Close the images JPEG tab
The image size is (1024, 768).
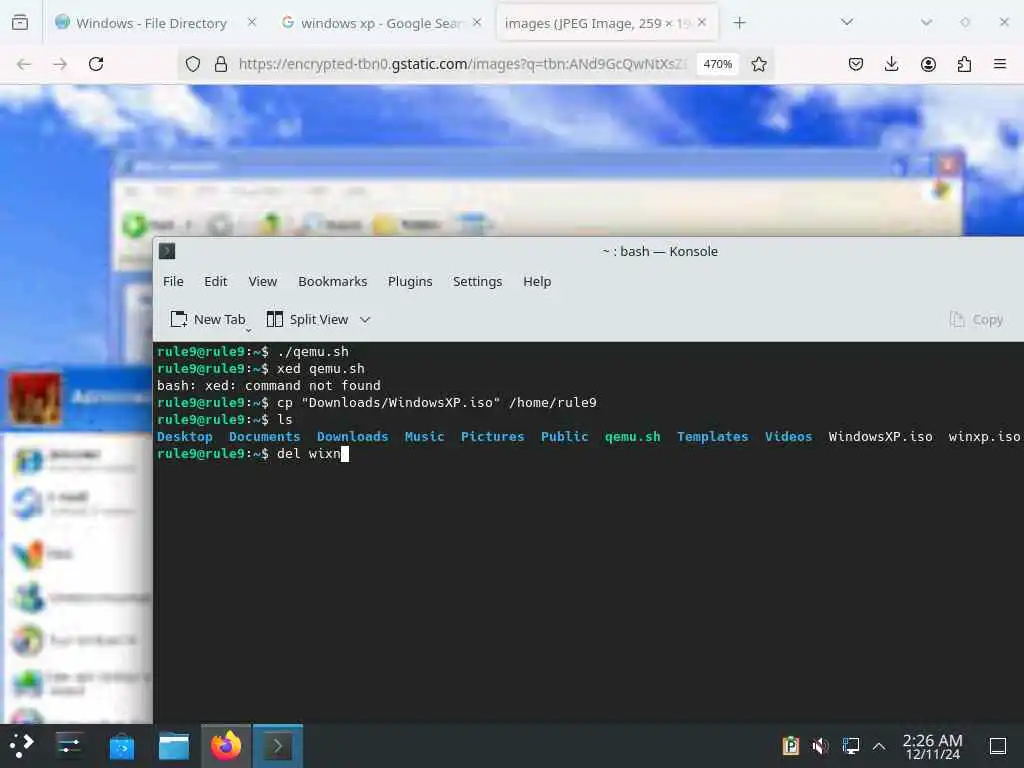pyautogui.click(x=702, y=22)
